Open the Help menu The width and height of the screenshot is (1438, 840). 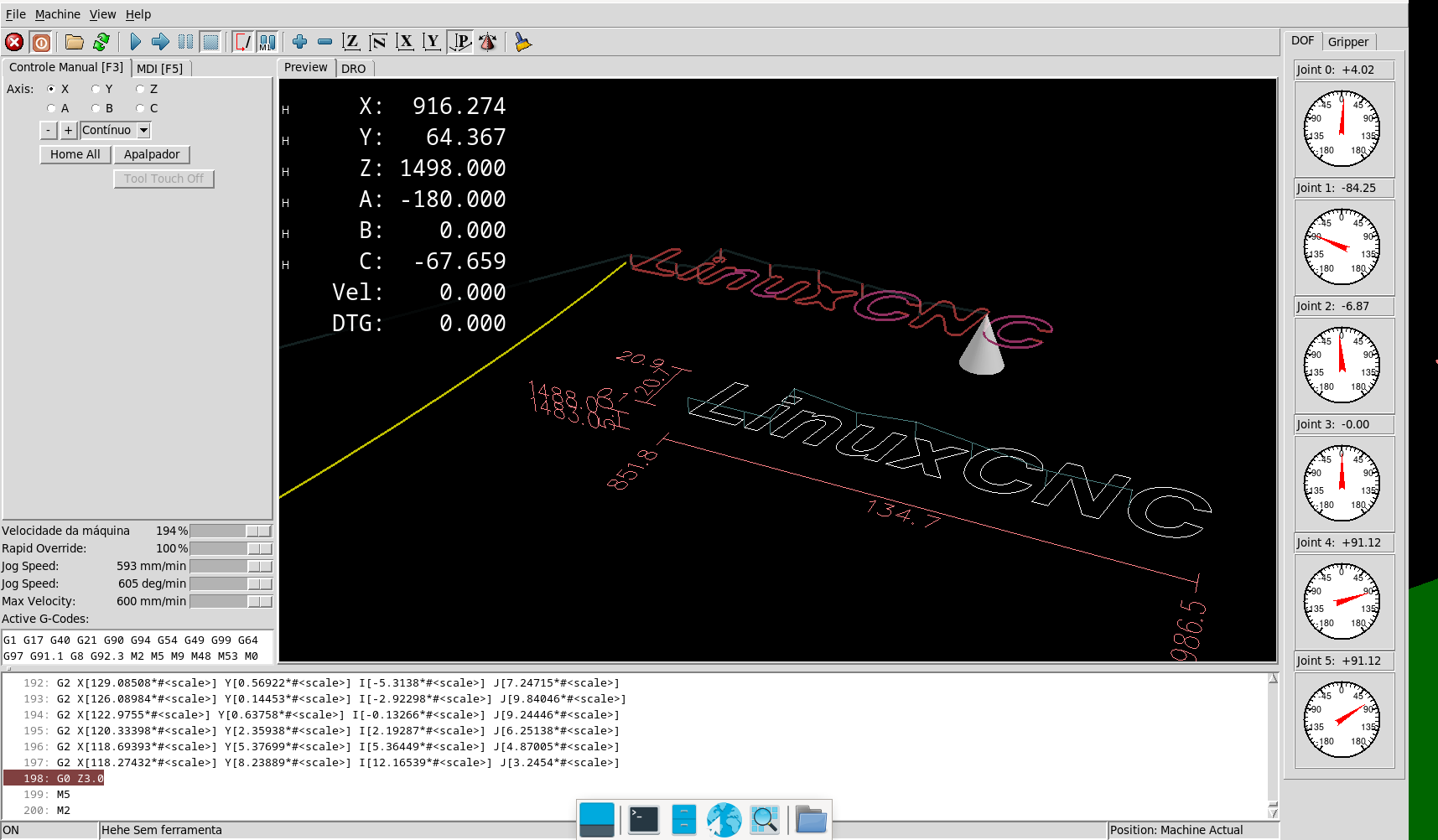pos(138,14)
